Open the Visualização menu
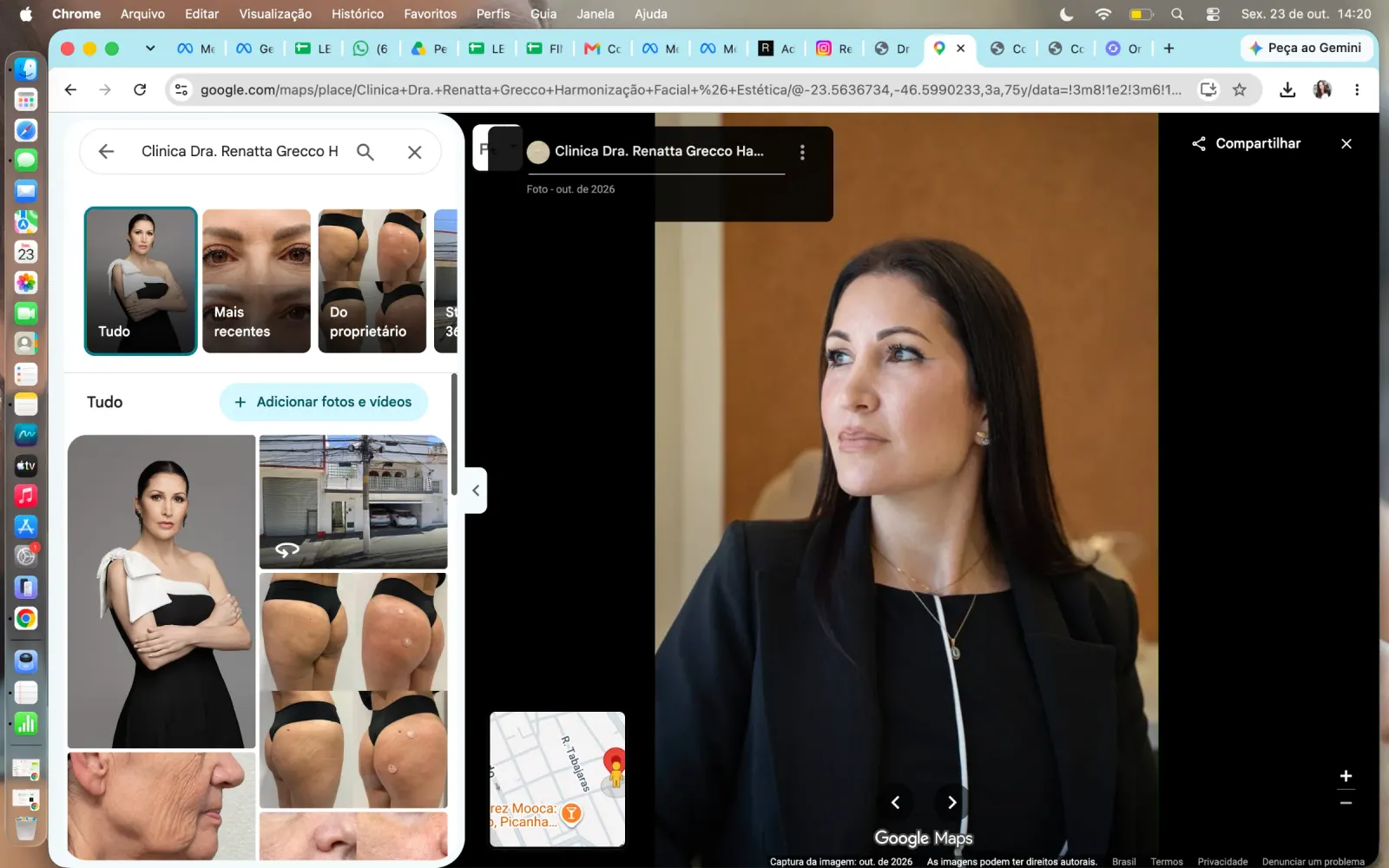Viewport: 1389px width, 868px height. [275, 14]
